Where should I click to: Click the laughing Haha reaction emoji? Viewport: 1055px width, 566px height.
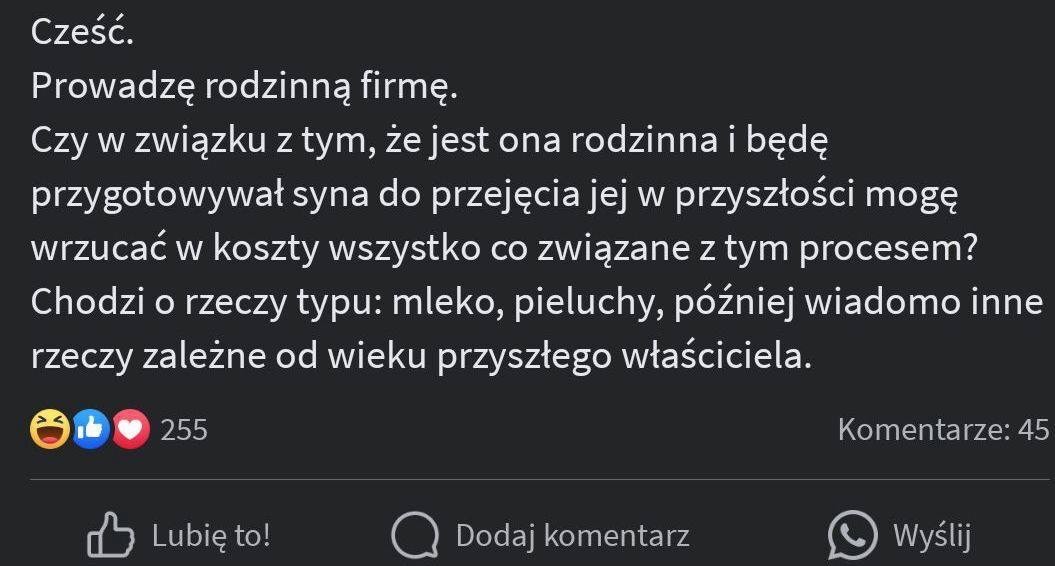(x=50, y=429)
